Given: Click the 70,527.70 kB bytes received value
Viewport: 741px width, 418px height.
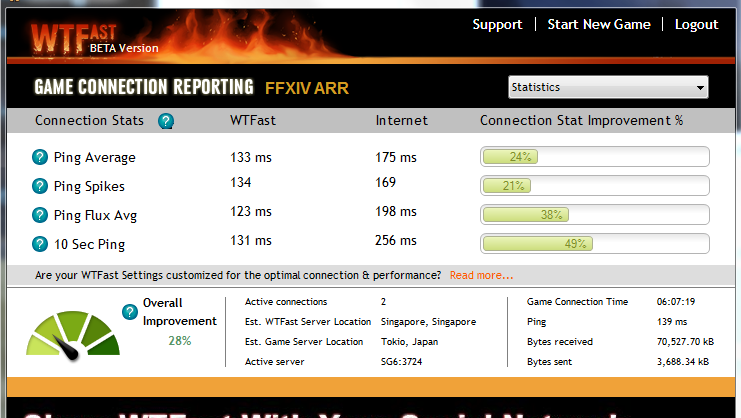Looking at the screenshot, I should (685, 341).
